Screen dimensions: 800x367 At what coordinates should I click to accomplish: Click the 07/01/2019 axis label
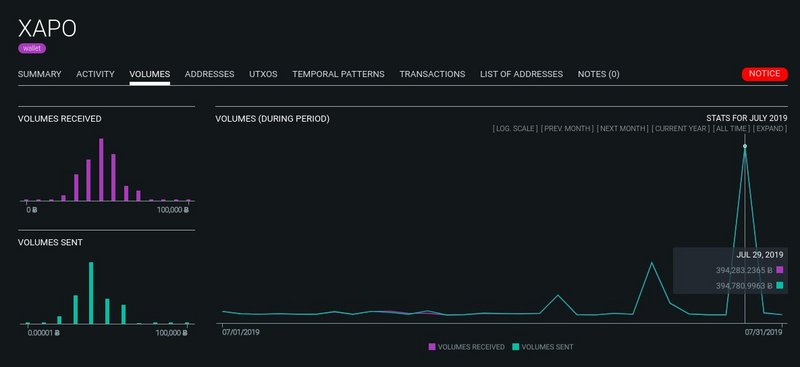(241, 332)
